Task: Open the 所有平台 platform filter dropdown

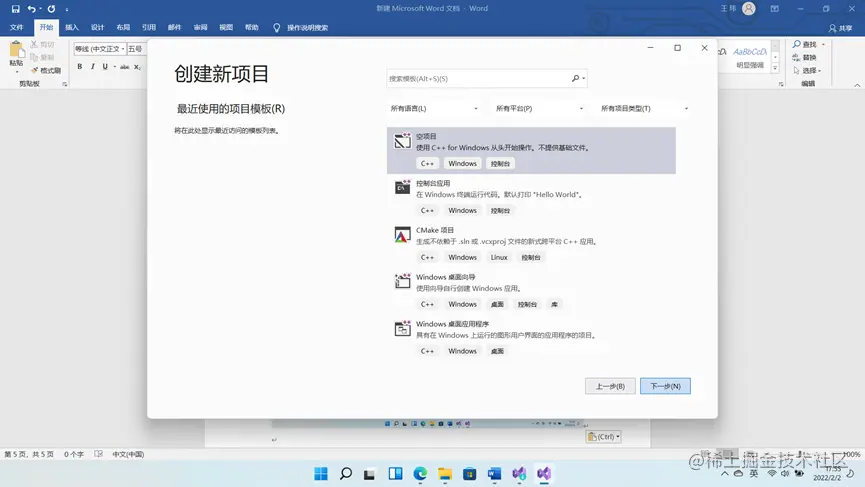Action: [539, 109]
